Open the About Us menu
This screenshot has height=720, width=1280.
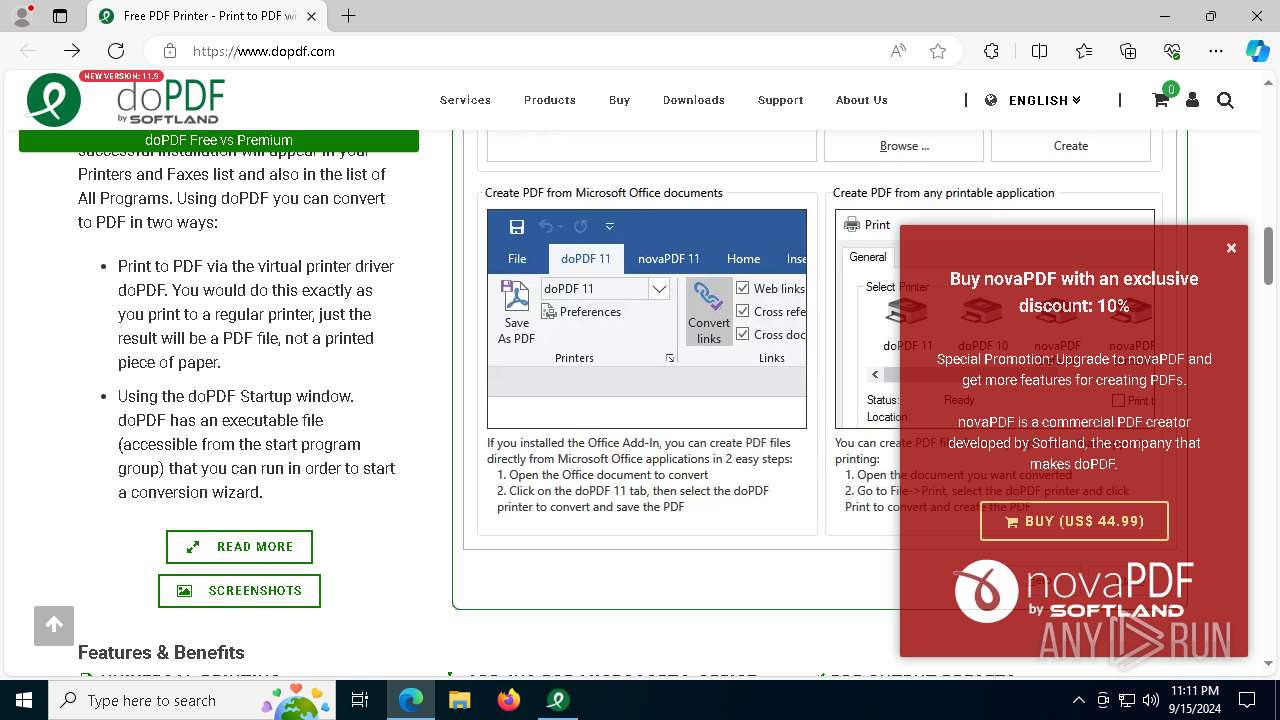click(862, 100)
